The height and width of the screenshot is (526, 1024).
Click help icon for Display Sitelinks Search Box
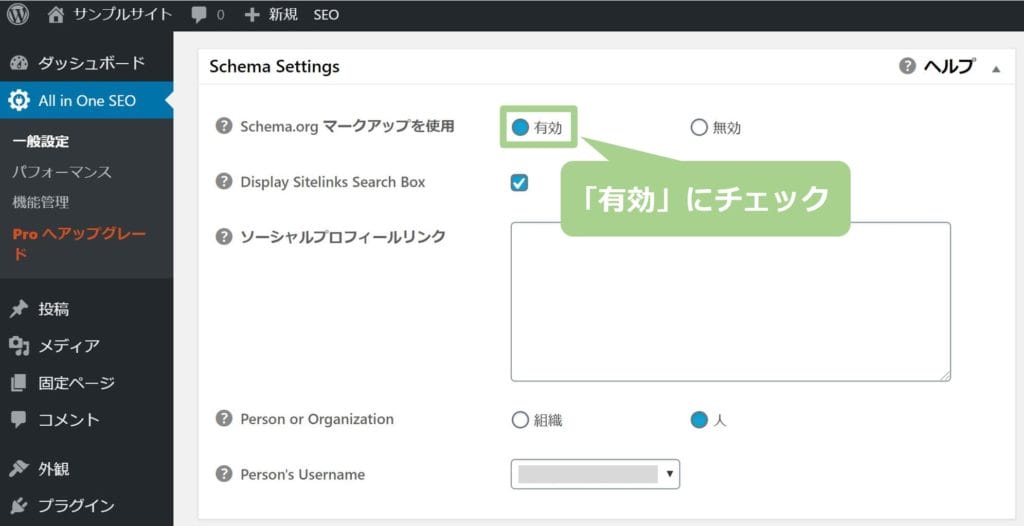point(224,182)
